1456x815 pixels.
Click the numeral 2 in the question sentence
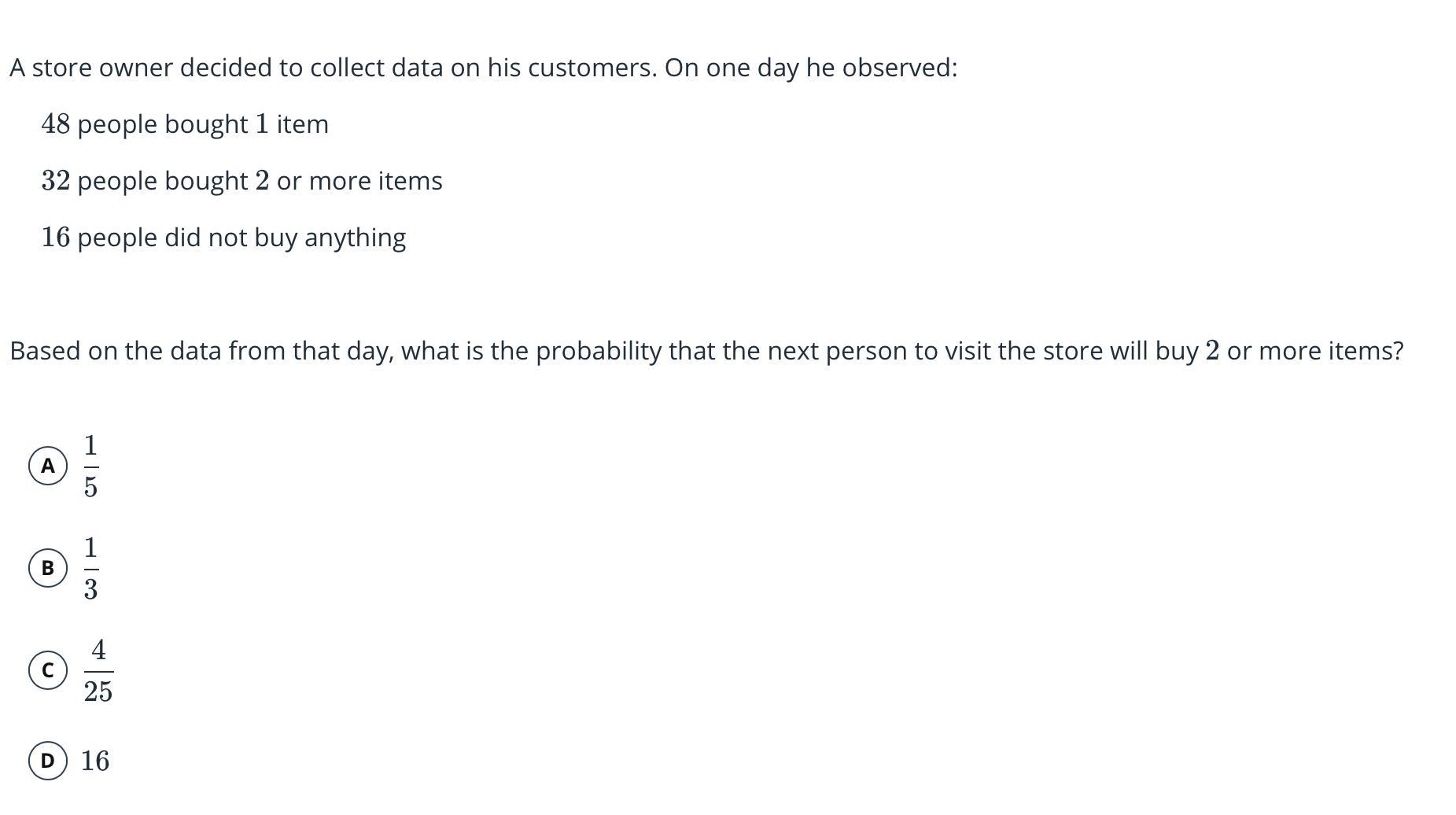[x=1212, y=351]
